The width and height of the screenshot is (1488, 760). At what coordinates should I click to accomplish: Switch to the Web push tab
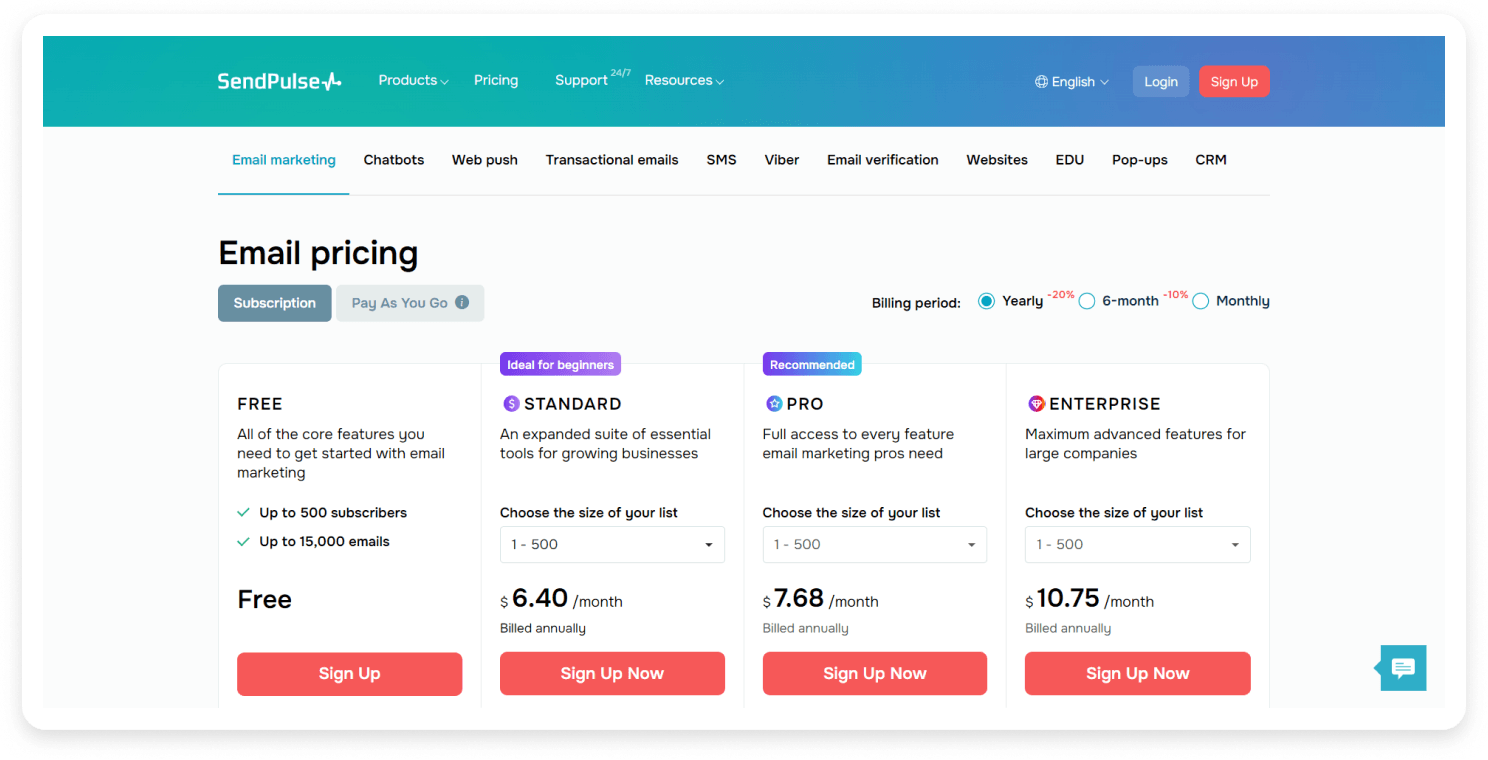point(485,160)
